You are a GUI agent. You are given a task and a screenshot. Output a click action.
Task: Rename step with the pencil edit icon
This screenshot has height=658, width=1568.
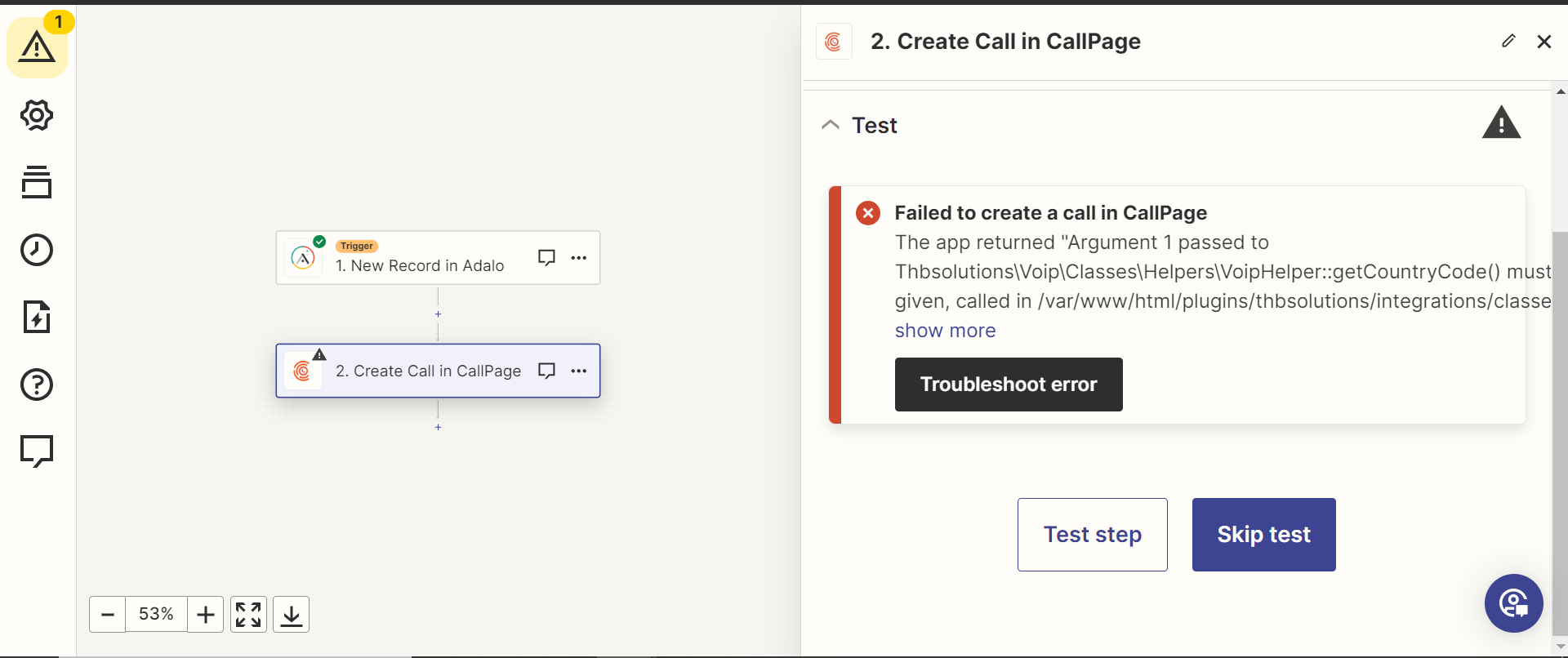point(1508,41)
